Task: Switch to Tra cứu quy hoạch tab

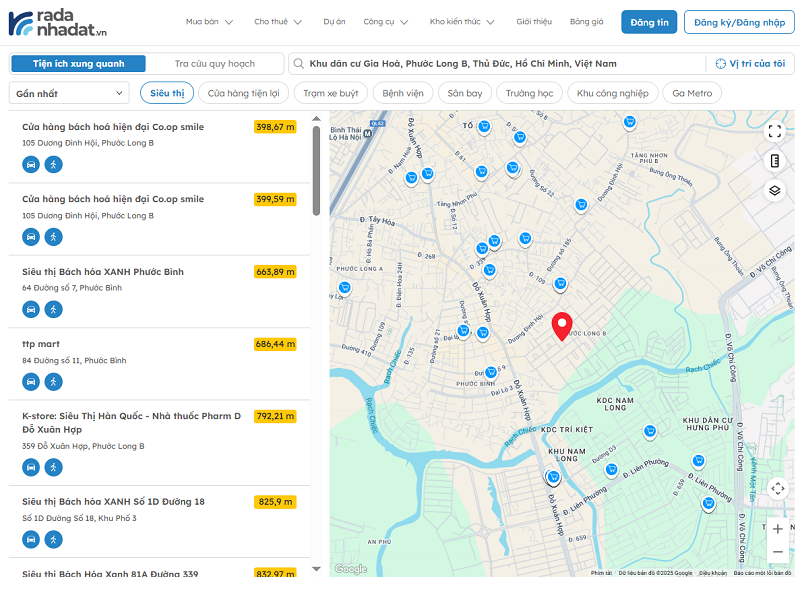Action: coord(215,64)
